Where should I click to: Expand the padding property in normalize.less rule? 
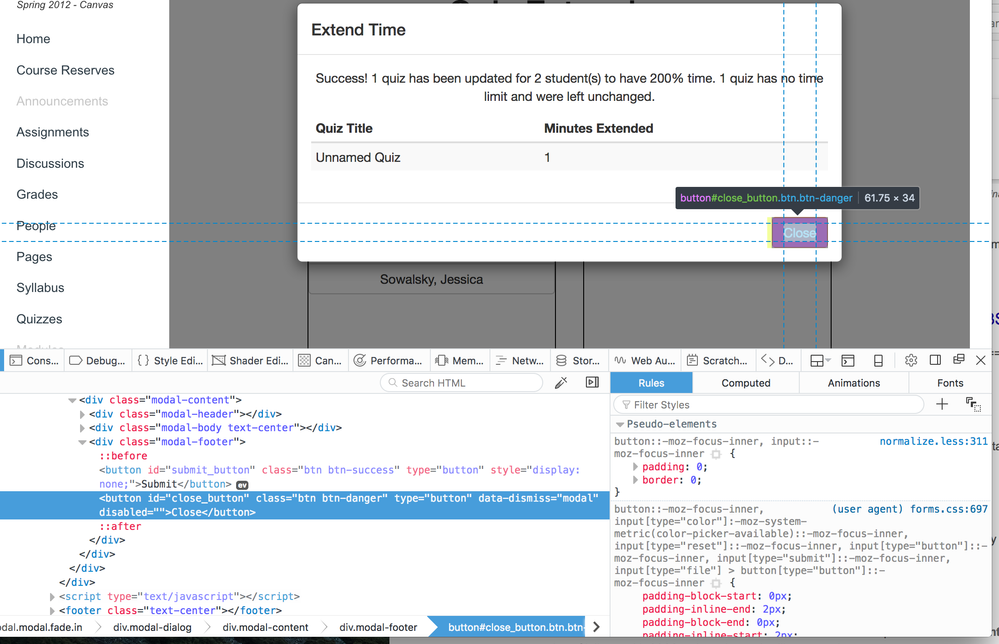coord(635,467)
